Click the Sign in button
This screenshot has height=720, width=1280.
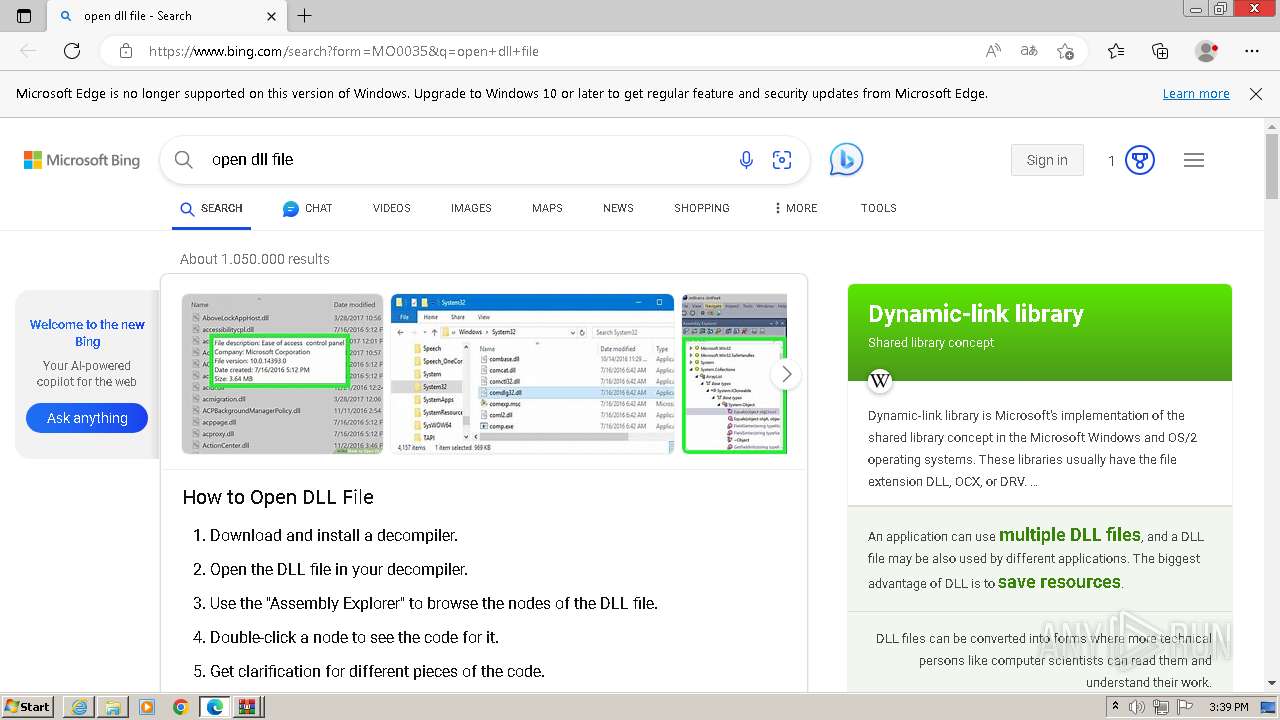click(x=1047, y=160)
